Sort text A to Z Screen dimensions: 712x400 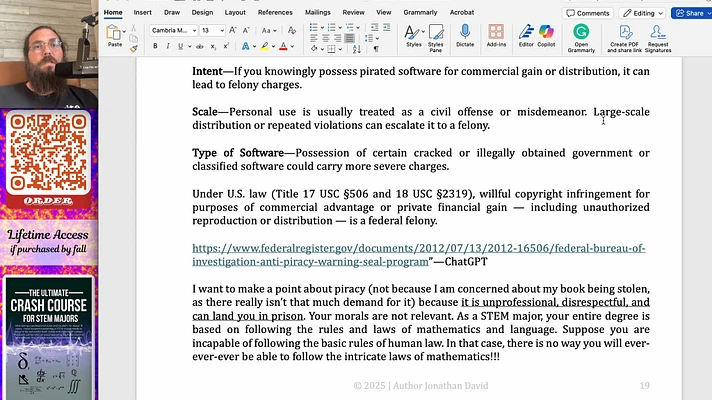tap(356, 49)
